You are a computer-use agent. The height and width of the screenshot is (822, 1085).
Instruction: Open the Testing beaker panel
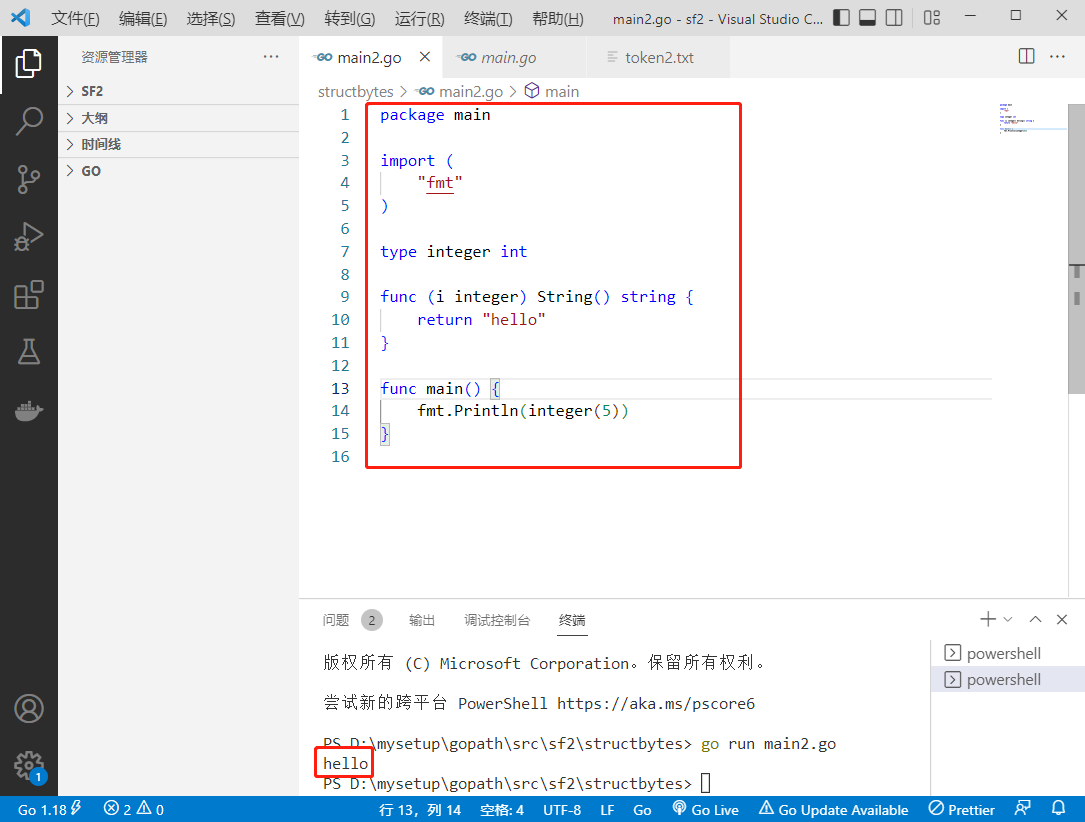click(x=29, y=352)
